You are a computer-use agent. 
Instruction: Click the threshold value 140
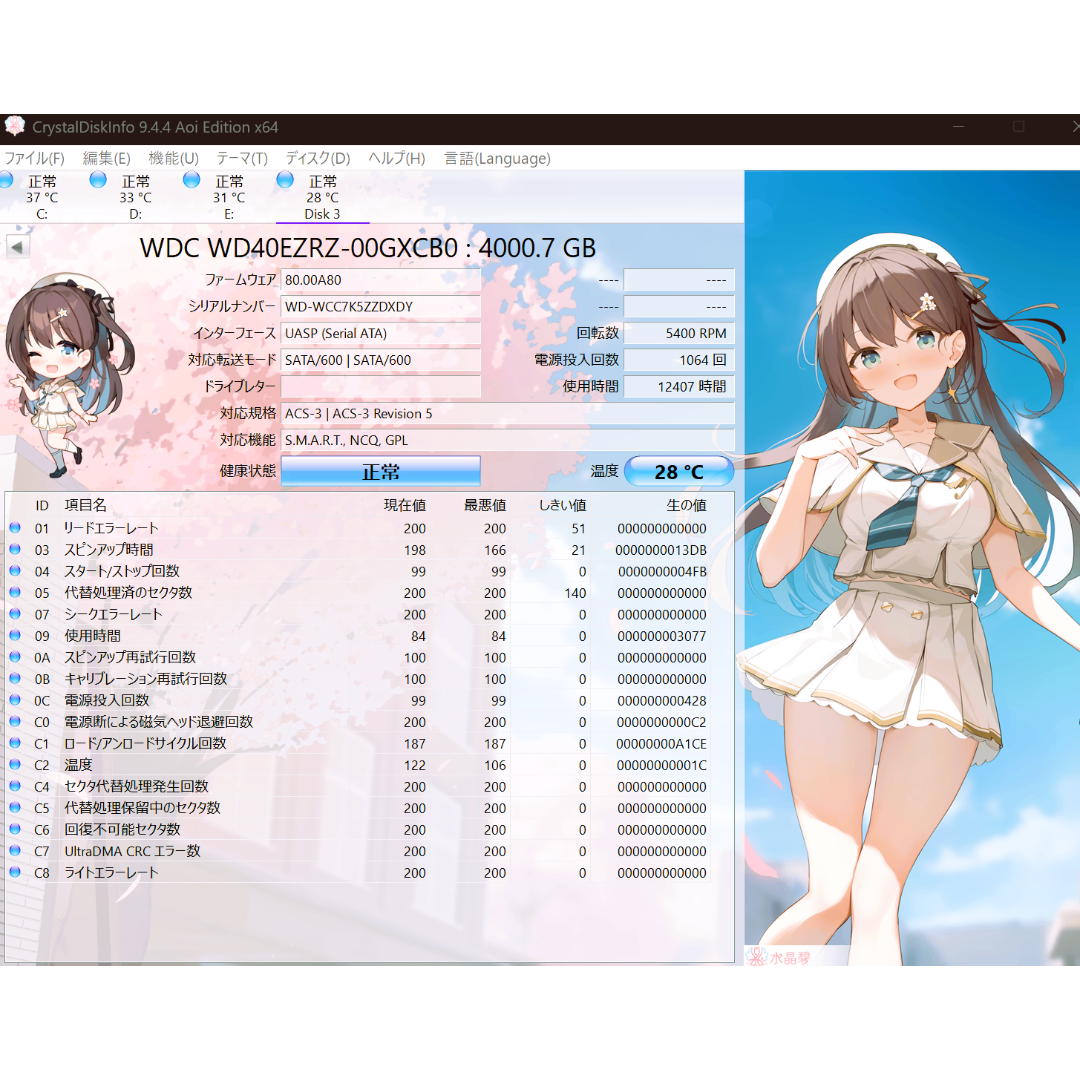[x=575, y=593]
